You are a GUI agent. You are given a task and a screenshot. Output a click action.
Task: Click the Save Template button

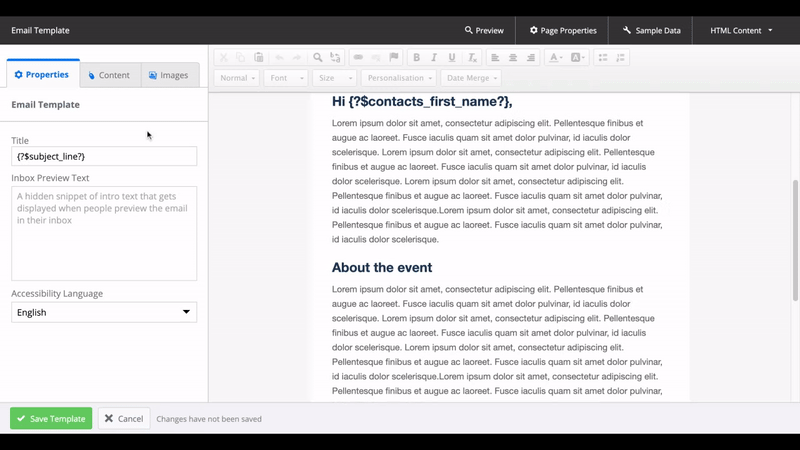[51, 418]
